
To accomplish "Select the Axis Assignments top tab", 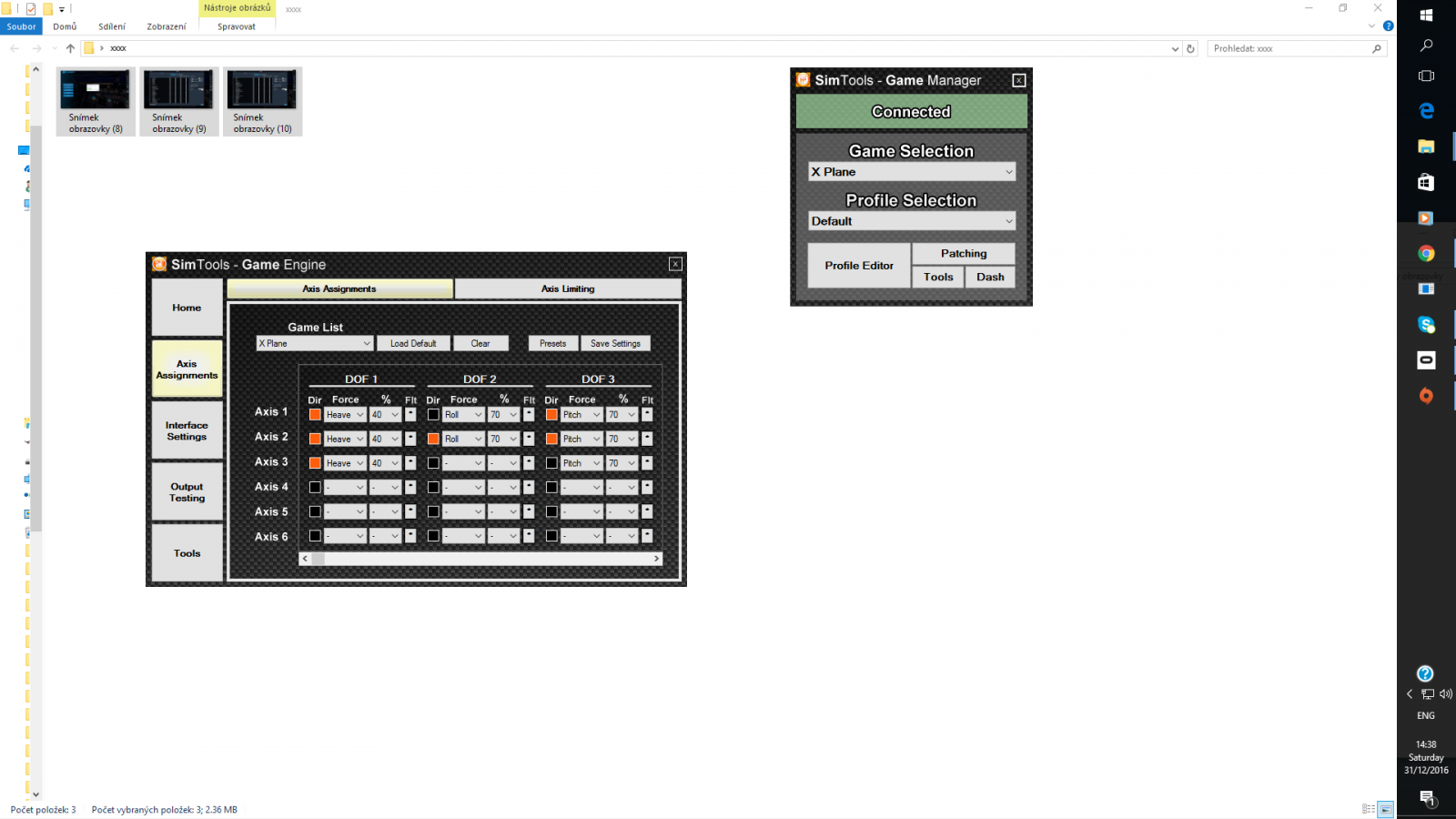I will (x=339, y=288).
